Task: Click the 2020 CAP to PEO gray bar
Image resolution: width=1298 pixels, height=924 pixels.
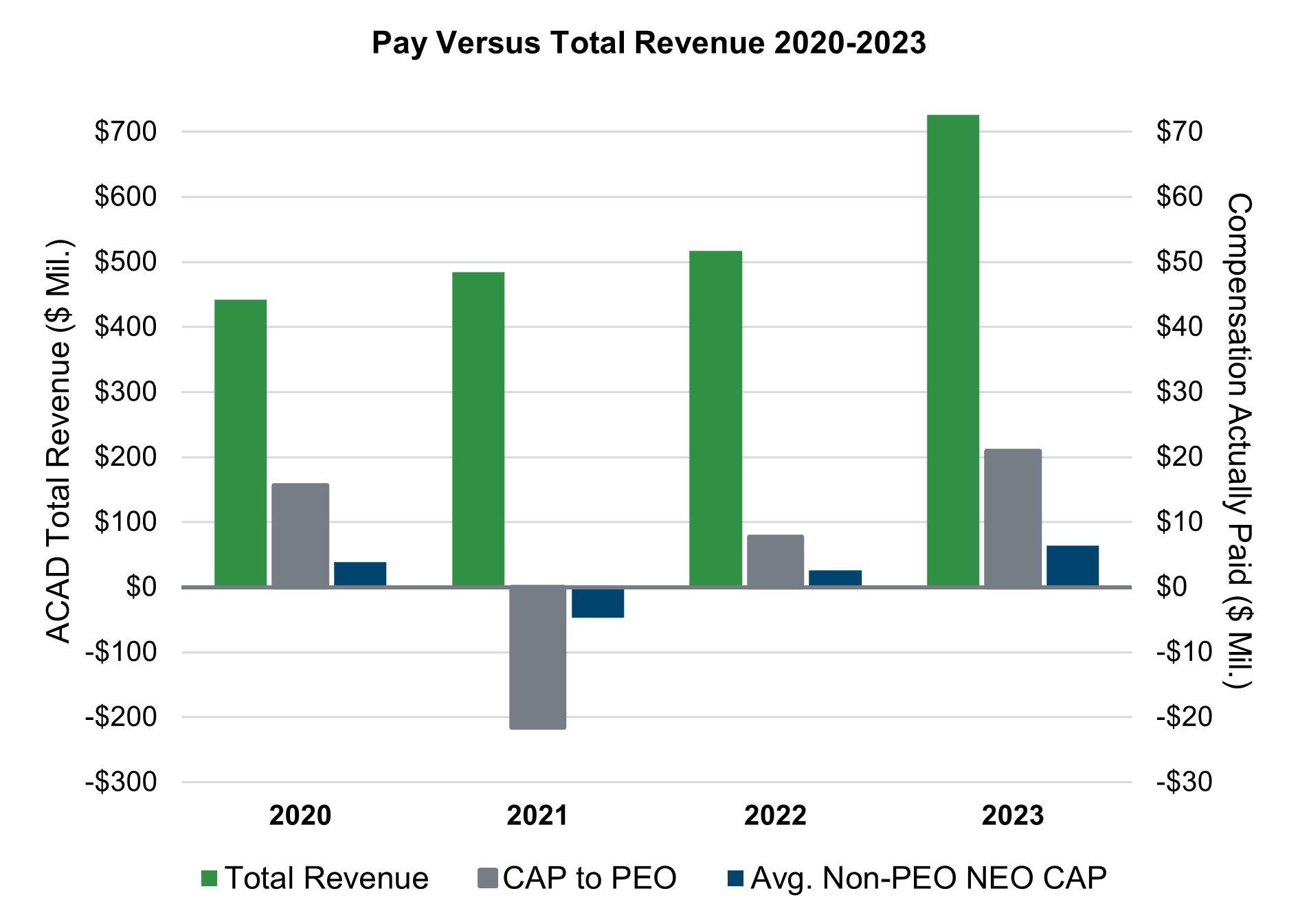Action: point(300,536)
